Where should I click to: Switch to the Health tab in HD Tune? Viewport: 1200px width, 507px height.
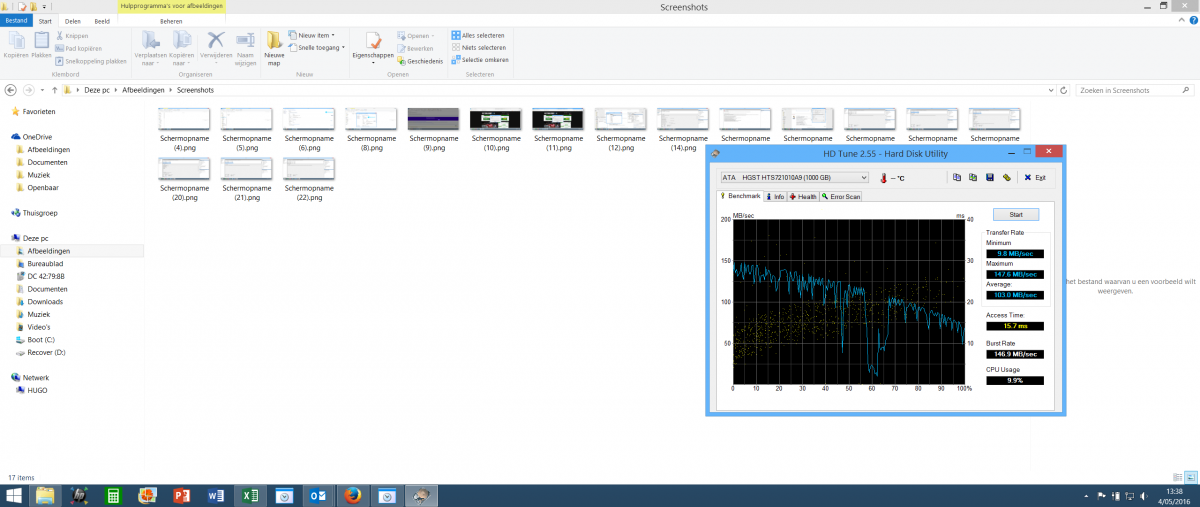point(803,196)
